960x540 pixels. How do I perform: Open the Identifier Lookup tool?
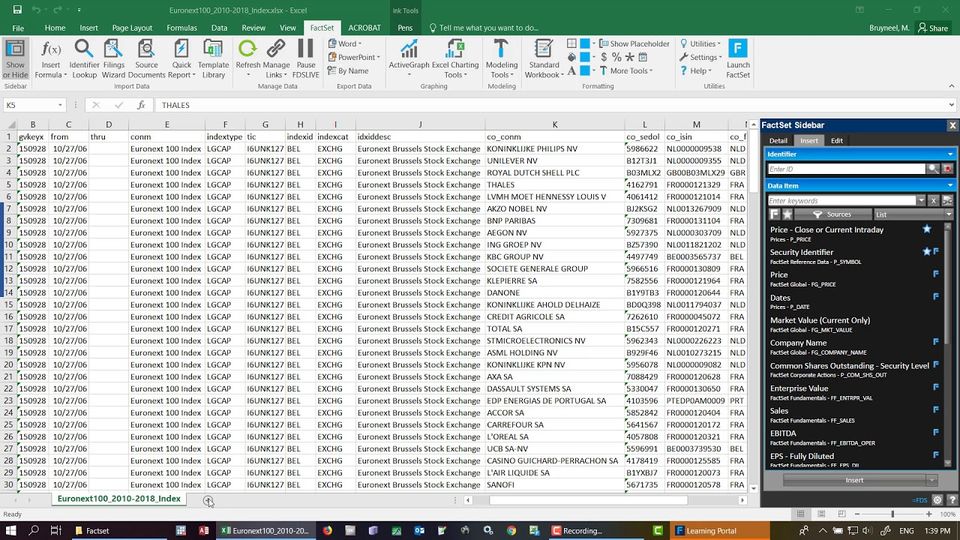[84, 59]
